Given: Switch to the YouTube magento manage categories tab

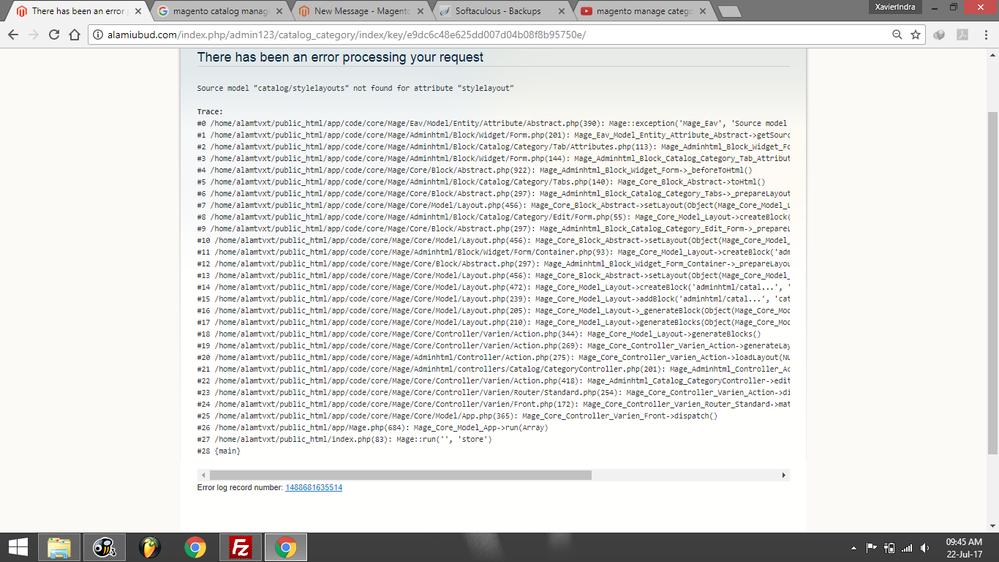Looking at the screenshot, I should [x=640, y=11].
